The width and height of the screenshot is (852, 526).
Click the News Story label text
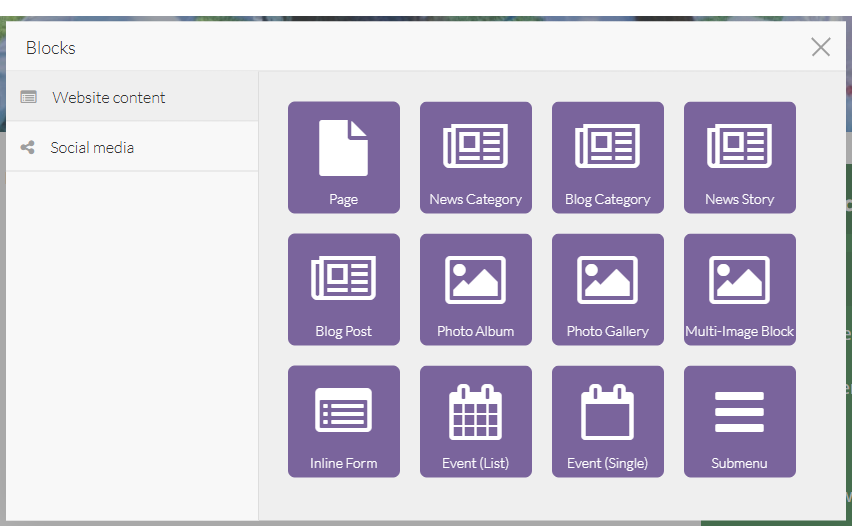[x=739, y=199]
